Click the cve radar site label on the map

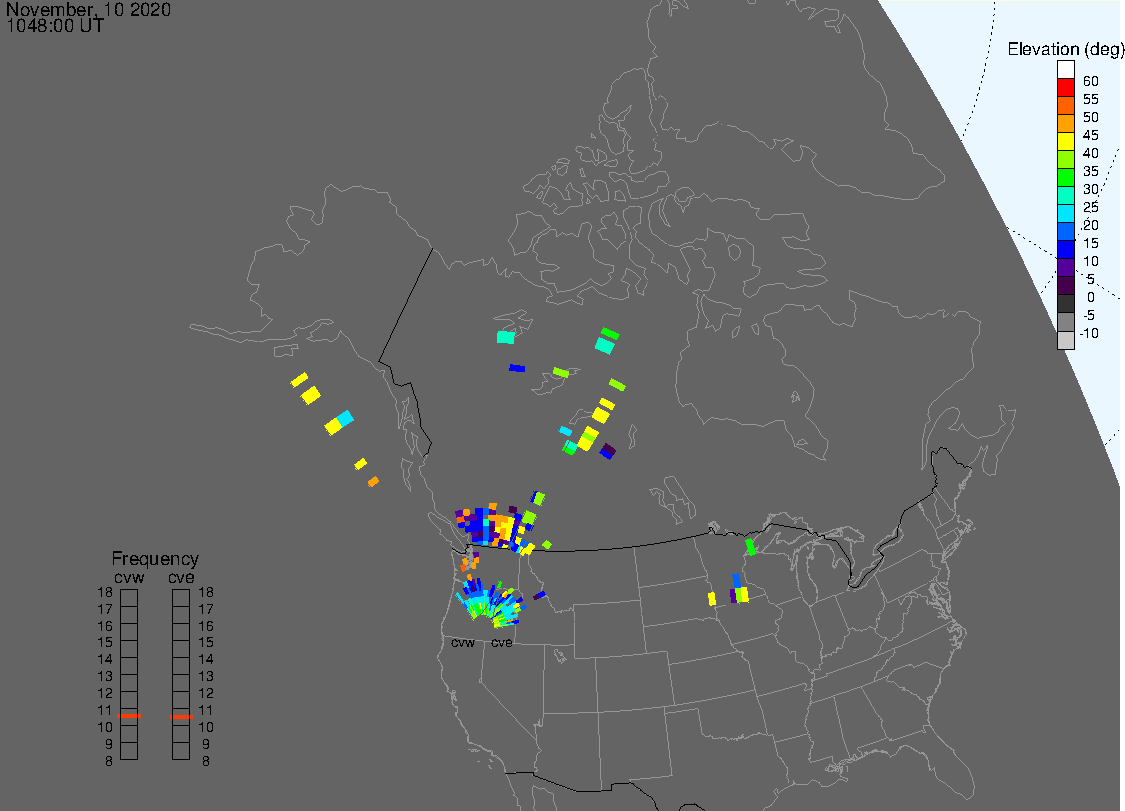(502, 642)
